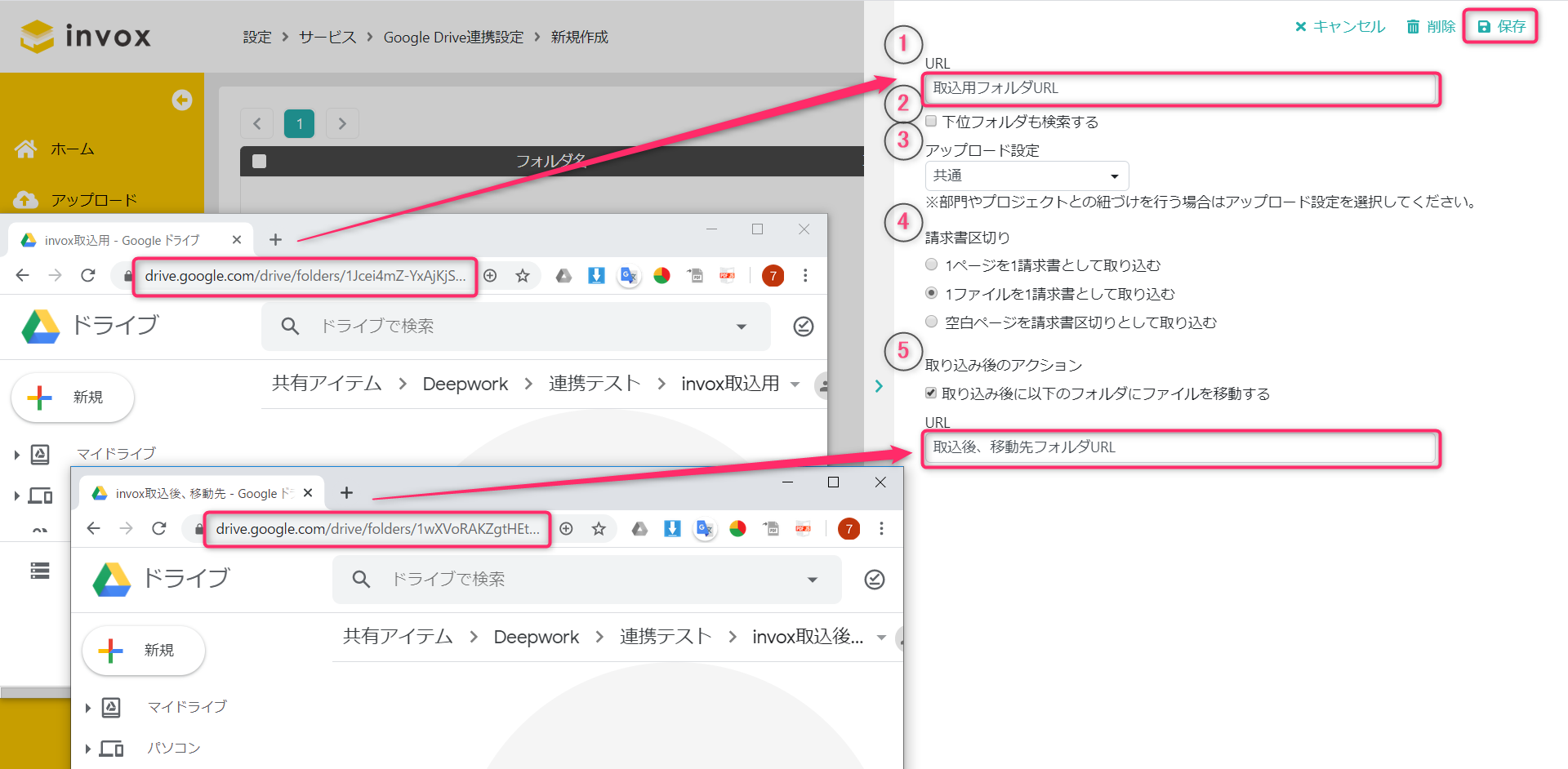Open Chrome menu in the invox取込用 window

(x=805, y=276)
